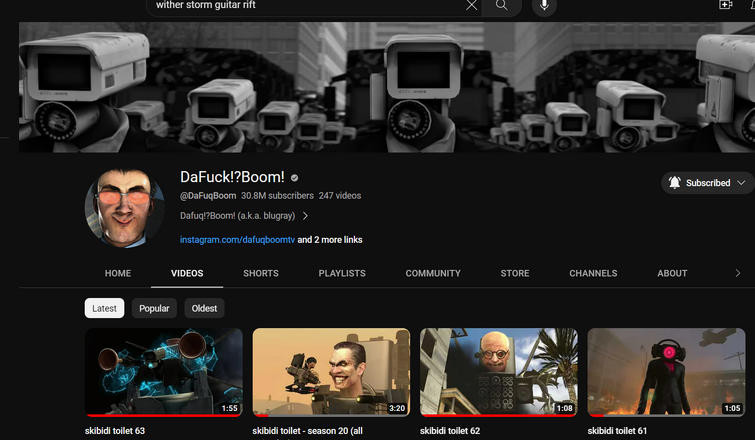Click the red progress bar under skibidi toilet 63
This screenshot has height=440, width=755.
coord(164,415)
